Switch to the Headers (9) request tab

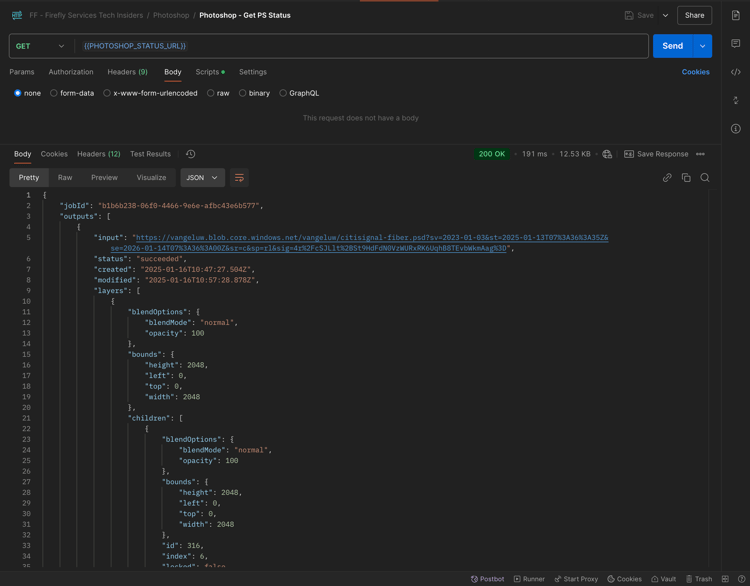[x=127, y=72]
